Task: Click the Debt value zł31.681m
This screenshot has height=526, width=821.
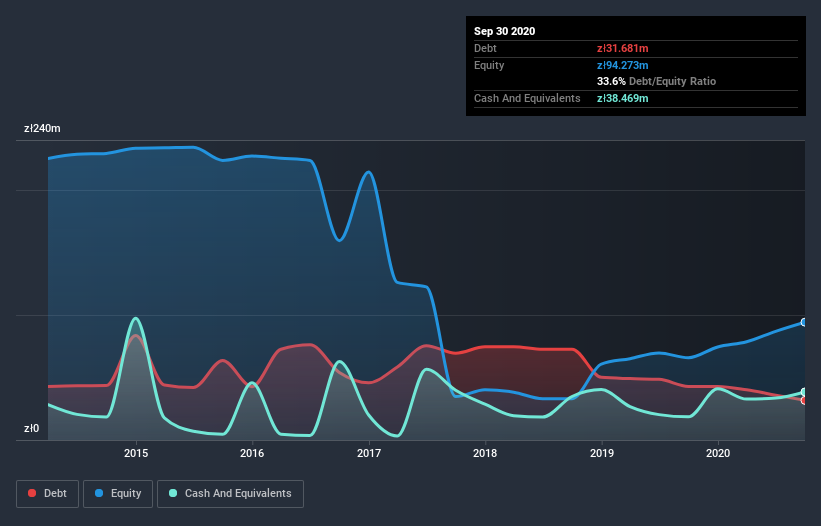Action: tap(623, 48)
